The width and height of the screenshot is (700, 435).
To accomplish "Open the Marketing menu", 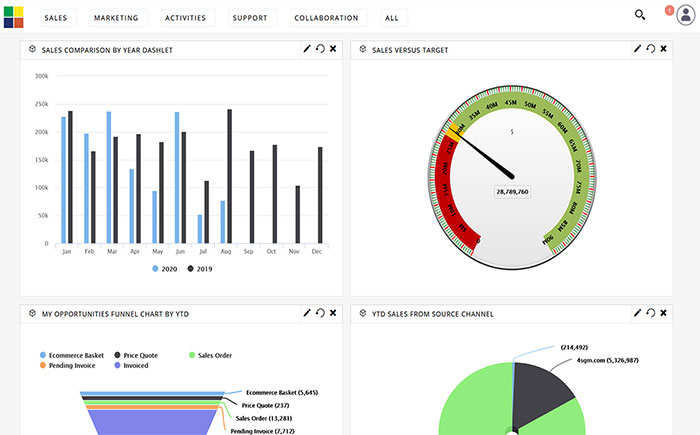I will click(x=116, y=18).
